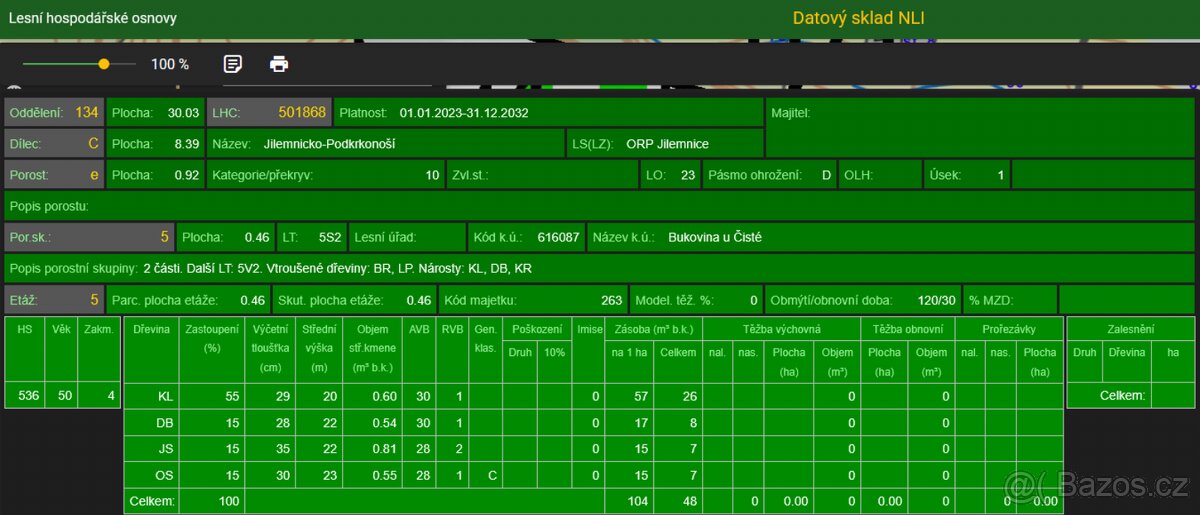
Task: Select the Oddělení 134 field
Action: pos(54,113)
